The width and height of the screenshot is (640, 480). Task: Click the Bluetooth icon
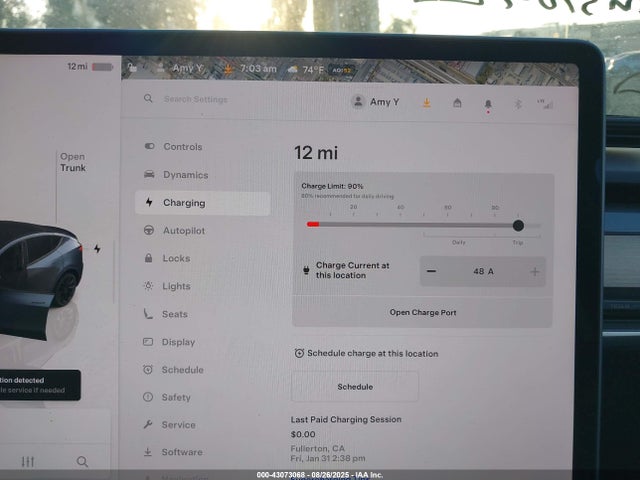(518, 104)
